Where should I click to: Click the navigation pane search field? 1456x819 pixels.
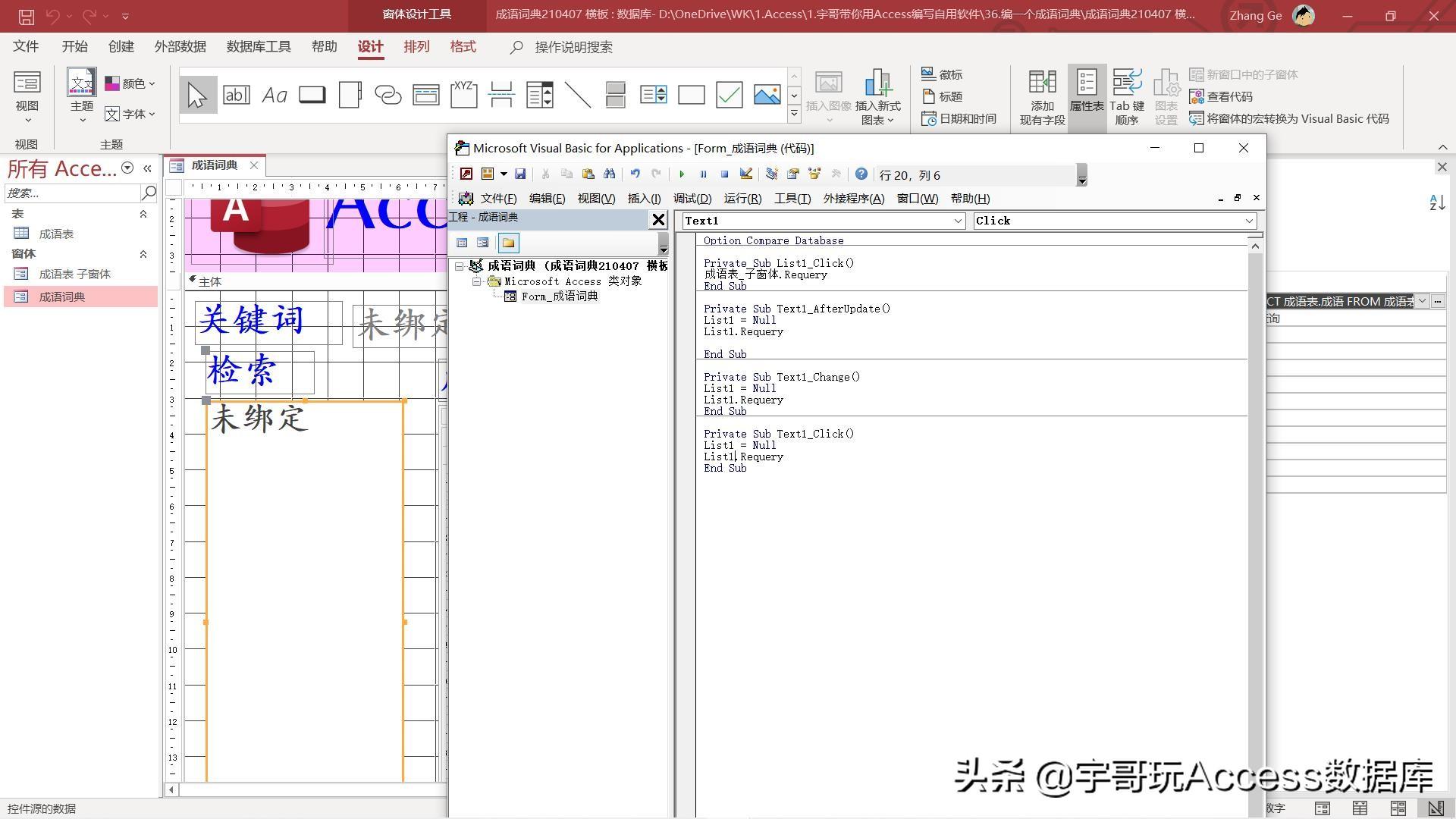pyautogui.click(x=72, y=193)
